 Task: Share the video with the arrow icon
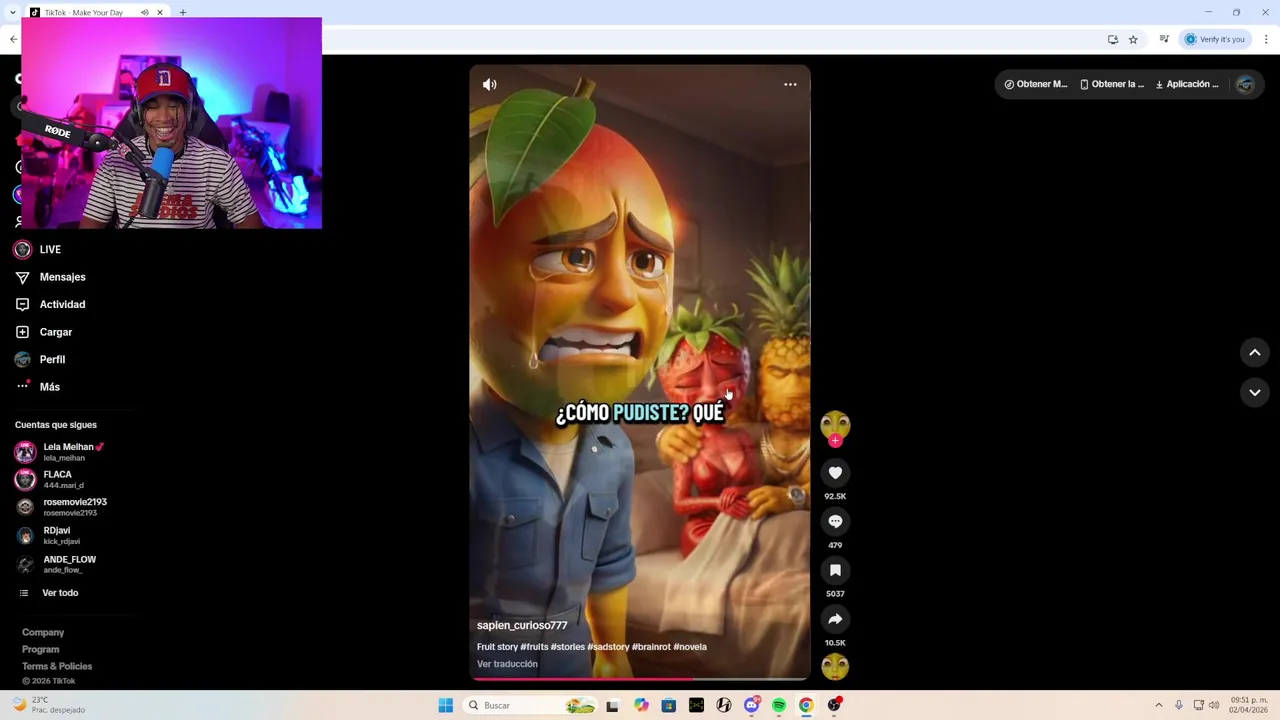click(x=835, y=619)
